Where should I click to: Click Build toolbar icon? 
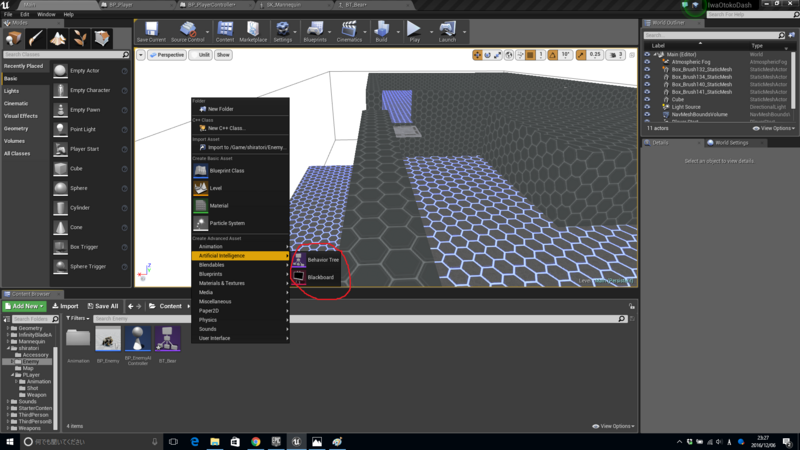tap(381, 32)
